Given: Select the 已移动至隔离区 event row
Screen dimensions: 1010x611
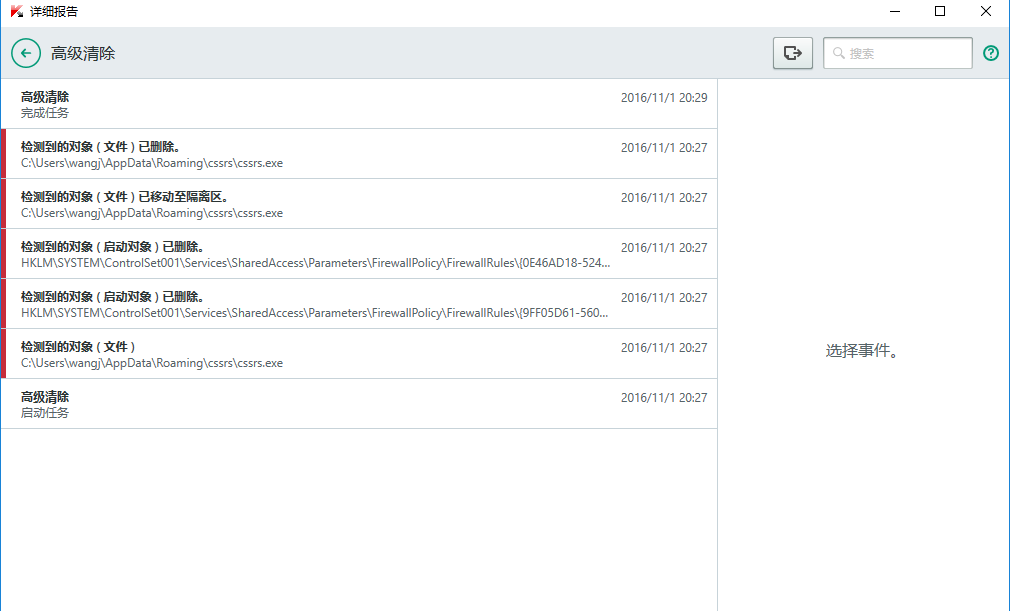Looking at the screenshot, I should click(x=300, y=204).
